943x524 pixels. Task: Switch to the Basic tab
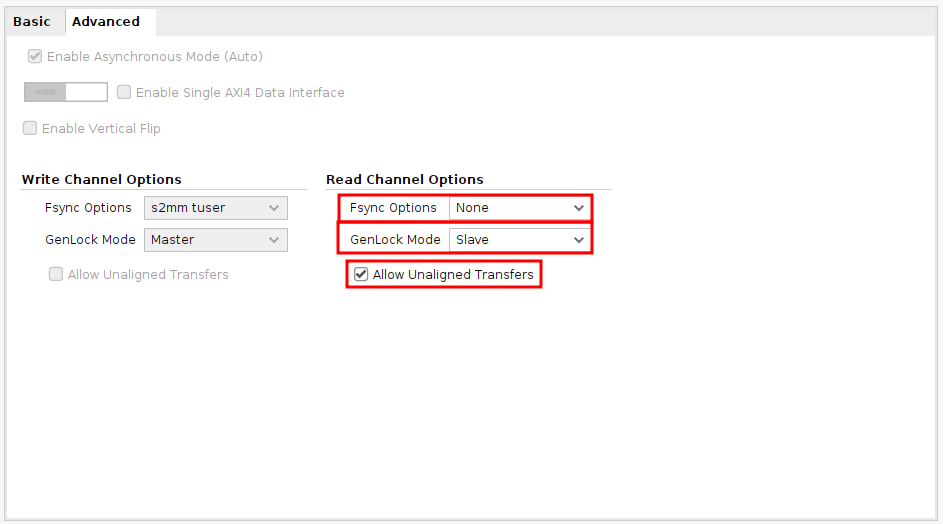(x=31, y=21)
